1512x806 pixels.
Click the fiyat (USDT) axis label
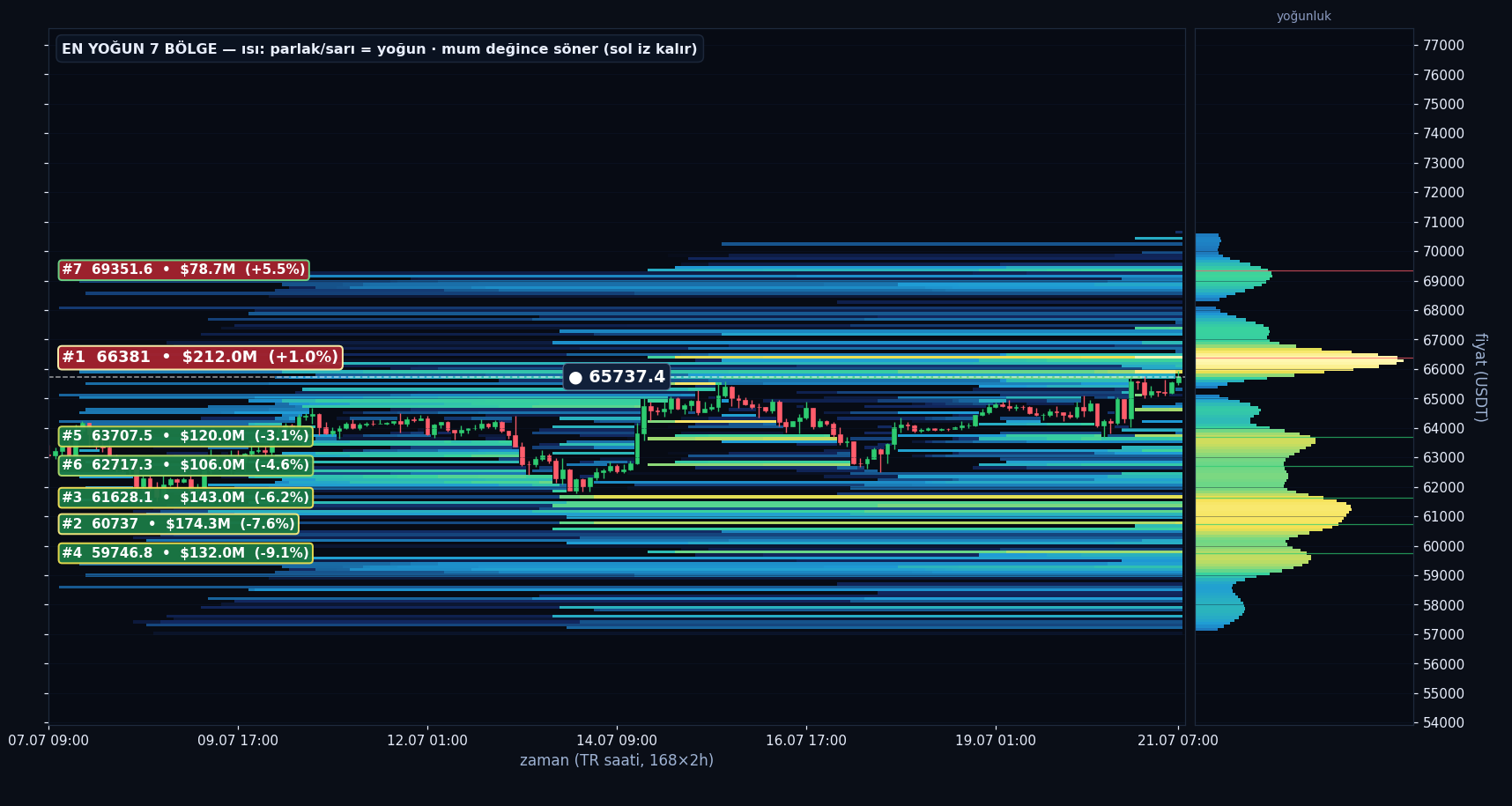pyautogui.click(x=1480, y=377)
